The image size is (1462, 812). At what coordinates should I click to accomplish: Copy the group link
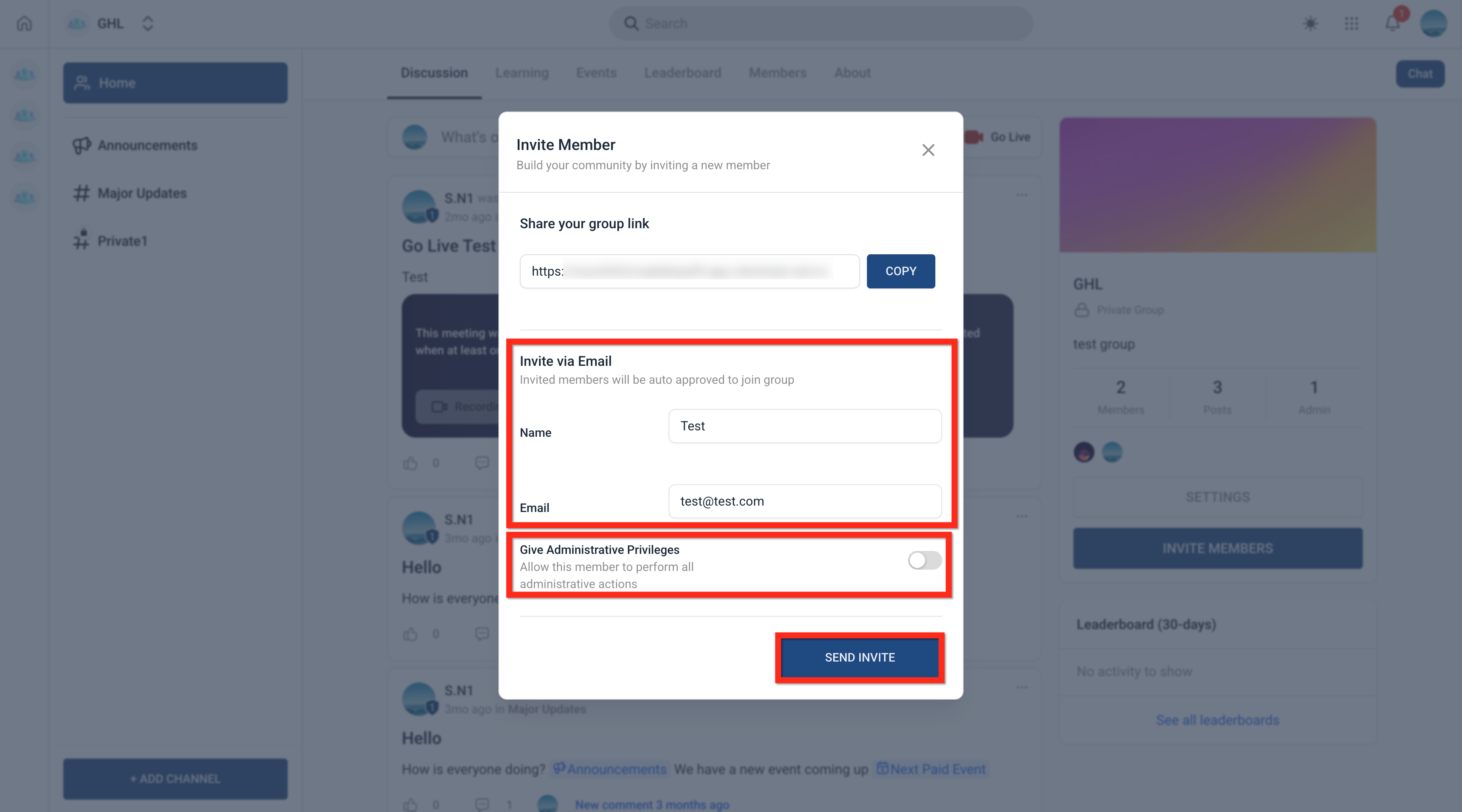click(x=901, y=271)
